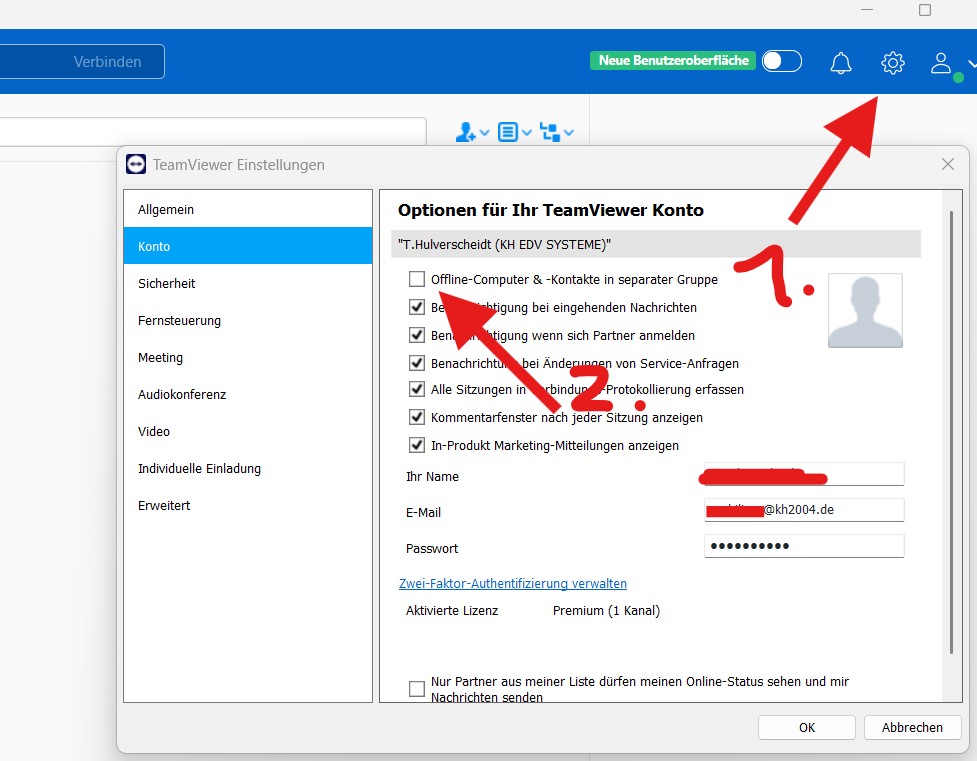Click the add contact icon

pyautogui.click(x=466, y=132)
